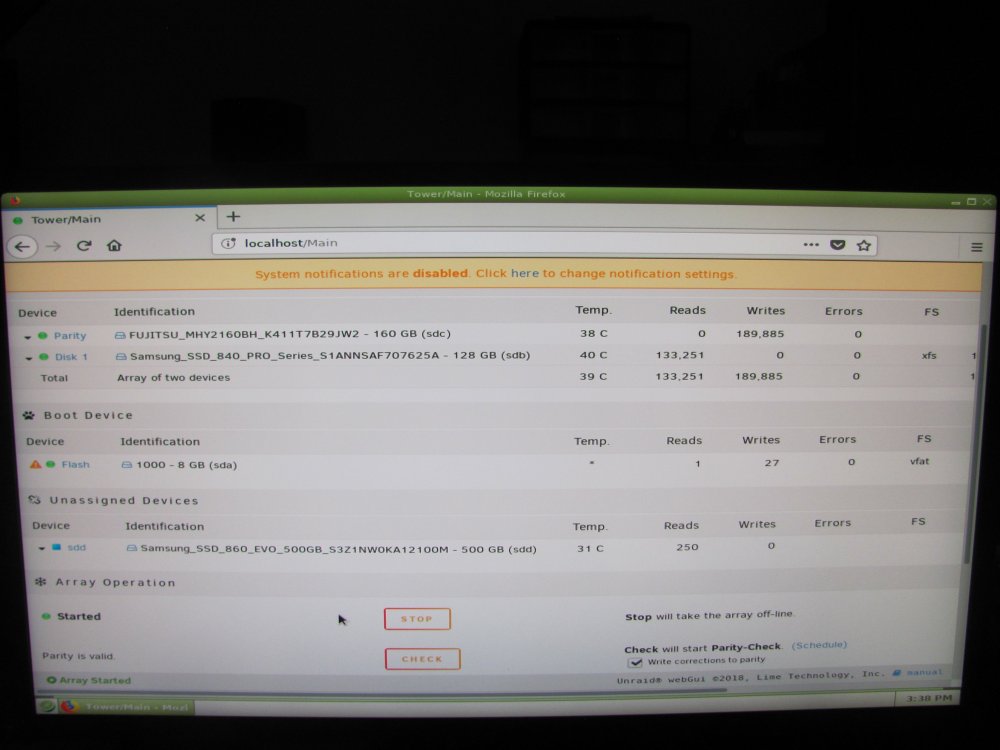This screenshot has width=1000, height=750.
Task: Open the Firefox home page icon
Action: pyautogui.click(x=114, y=245)
